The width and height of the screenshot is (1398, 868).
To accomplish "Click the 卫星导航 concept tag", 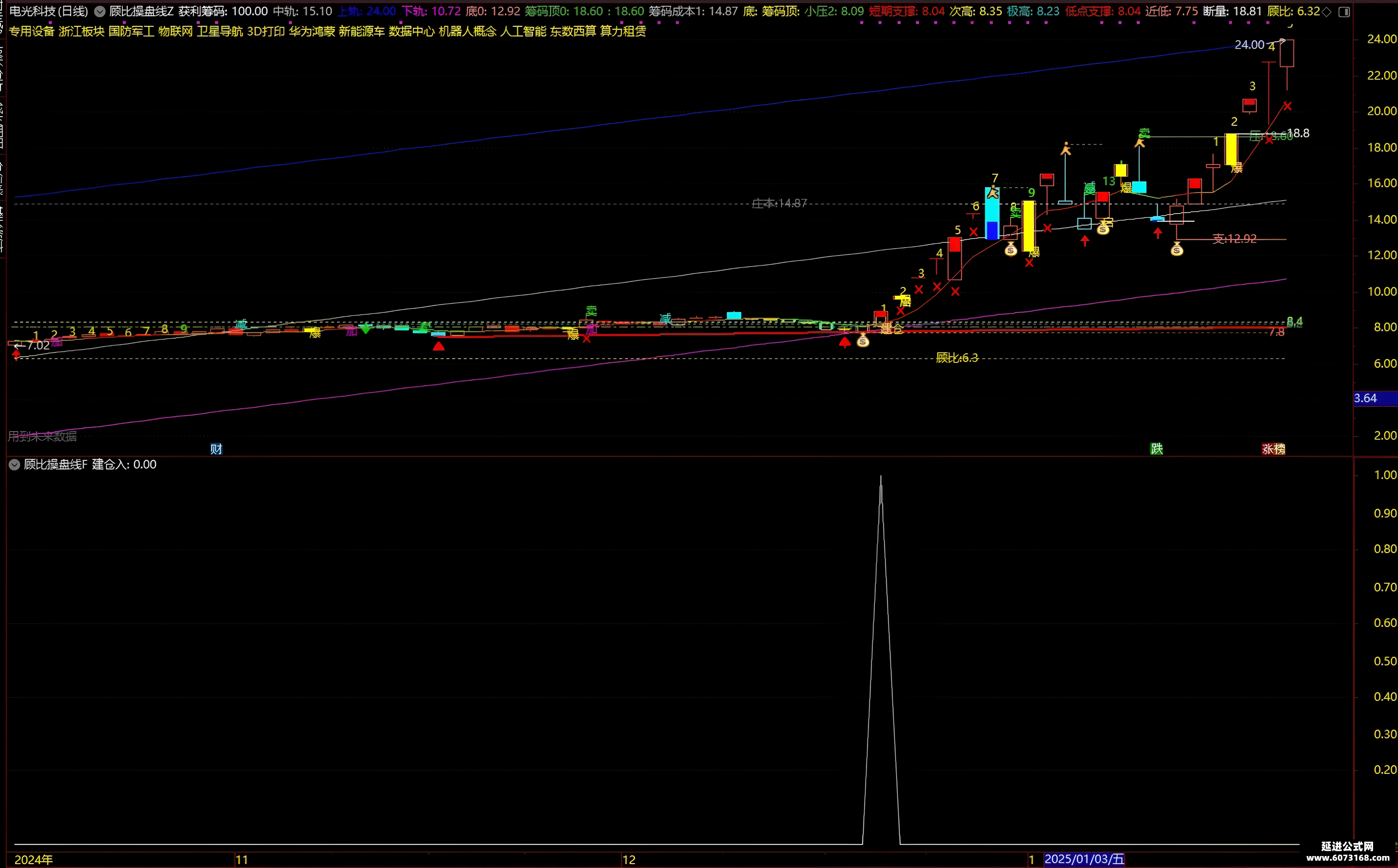I will click(220, 31).
